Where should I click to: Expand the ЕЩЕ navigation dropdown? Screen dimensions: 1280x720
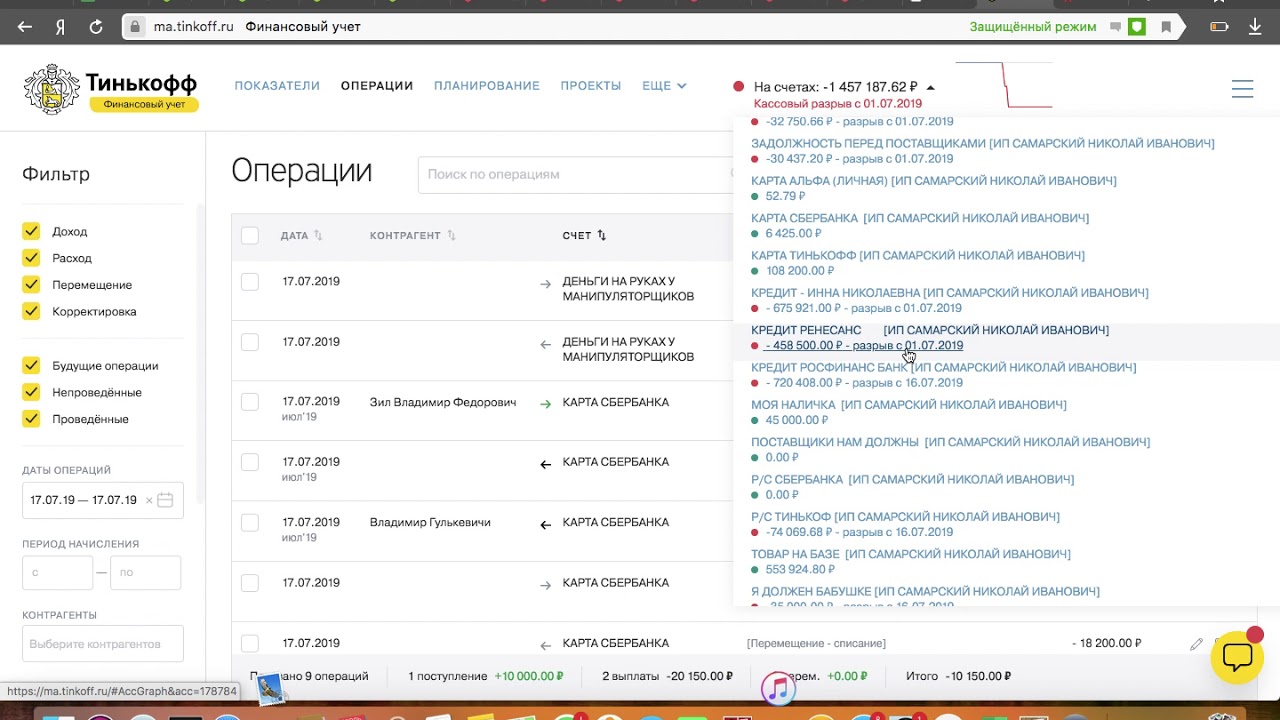664,86
